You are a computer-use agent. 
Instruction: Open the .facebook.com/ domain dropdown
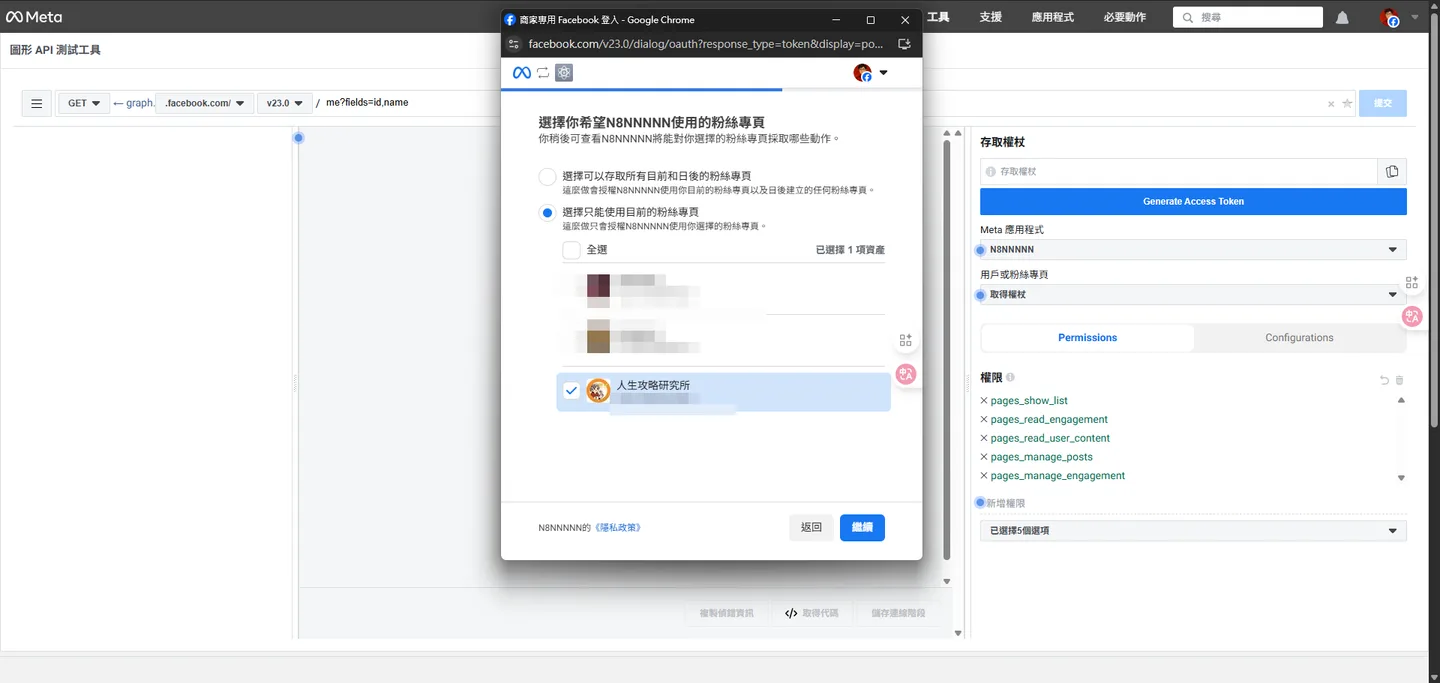click(x=204, y=103)
